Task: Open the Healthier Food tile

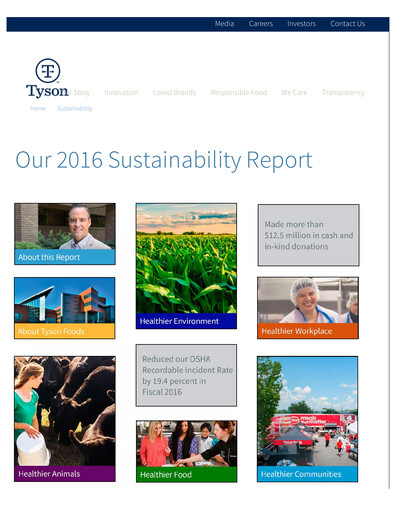Action: [187, 451]
